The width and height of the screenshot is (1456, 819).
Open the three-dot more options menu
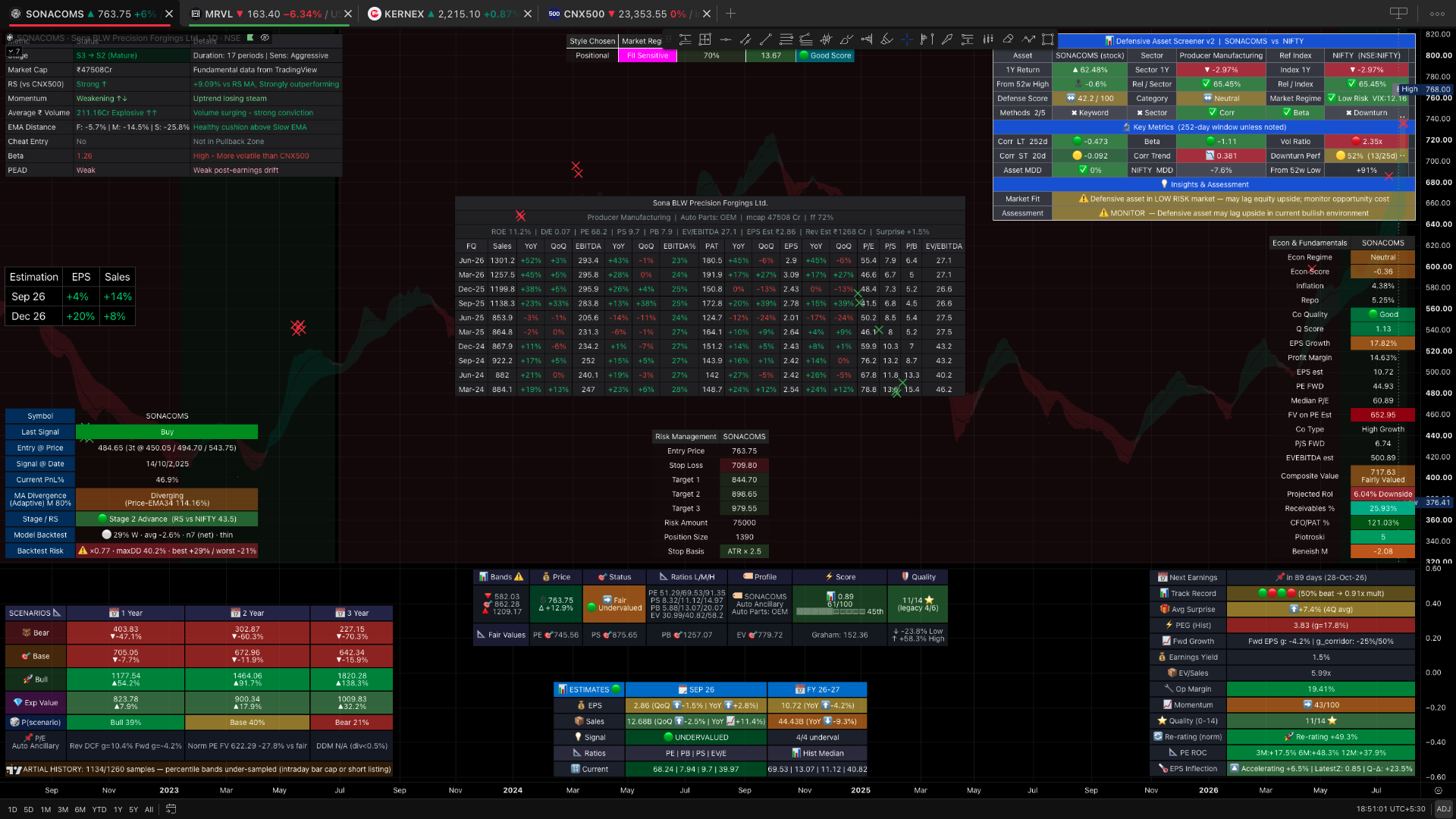click(1437, 14)
